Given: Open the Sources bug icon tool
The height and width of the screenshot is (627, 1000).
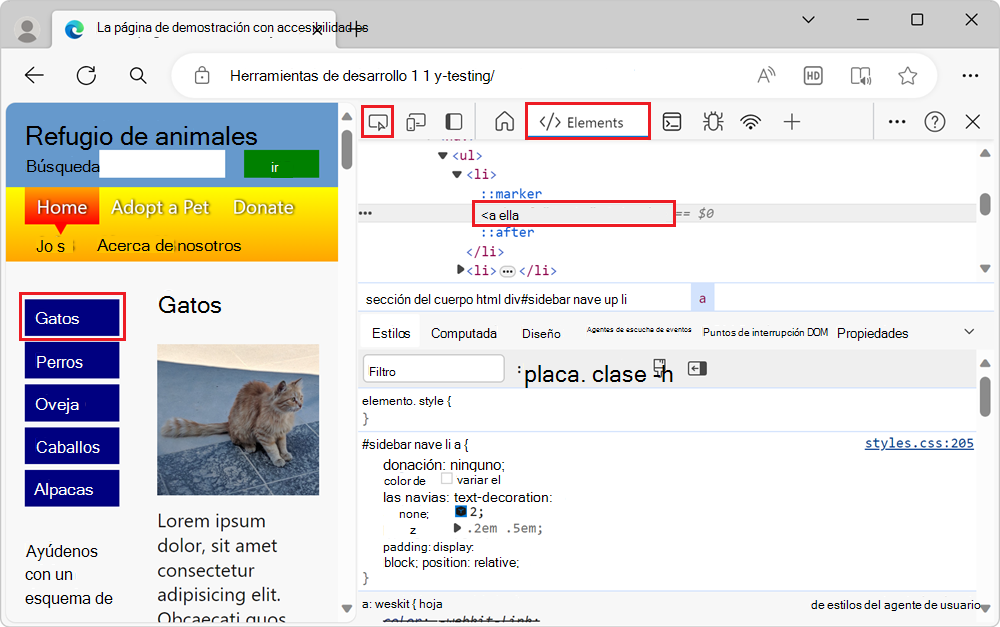Looking at the screenshot, I should (712, 121).
